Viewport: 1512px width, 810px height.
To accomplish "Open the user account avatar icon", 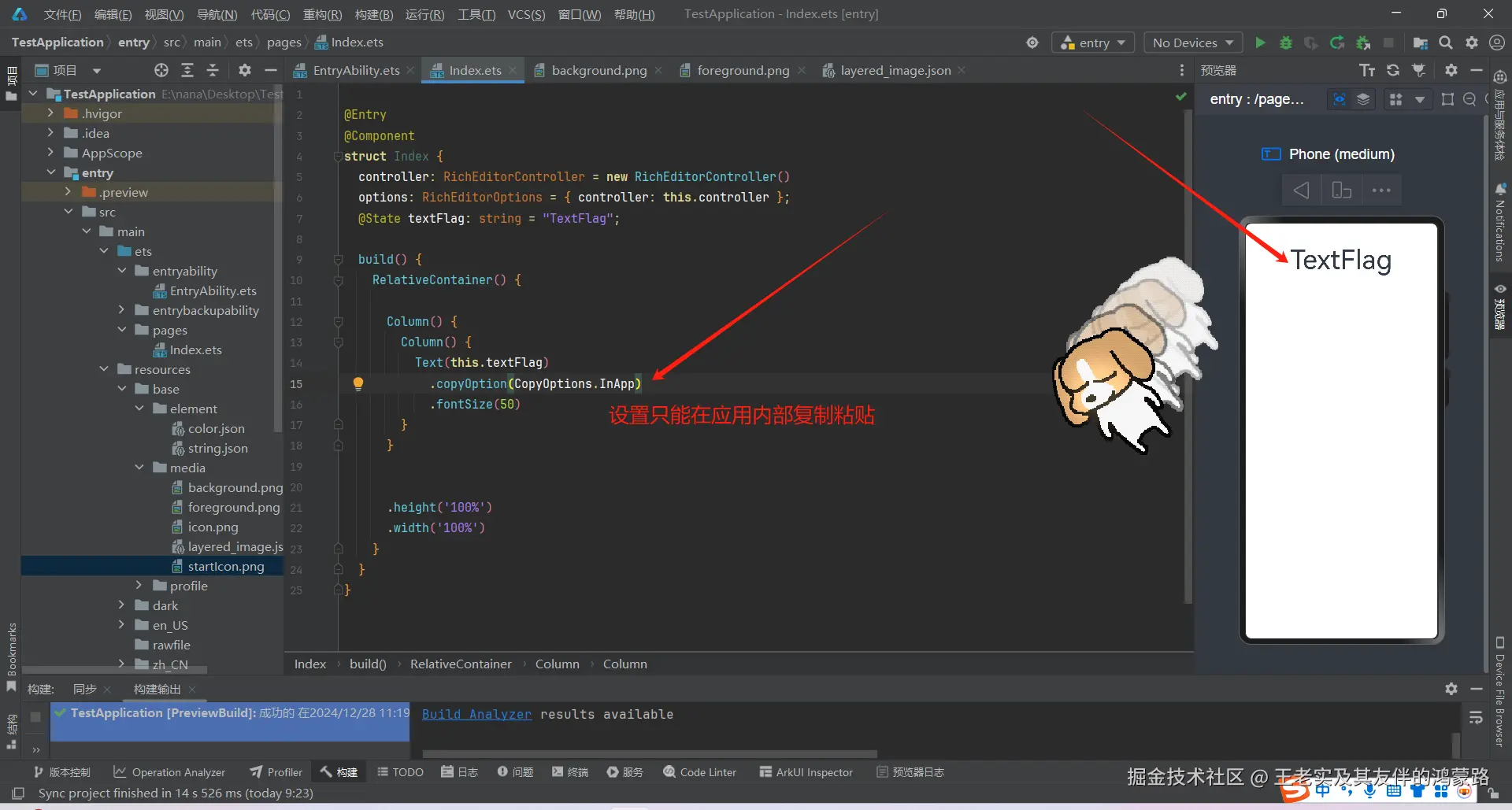I will tap(1497, 43).
